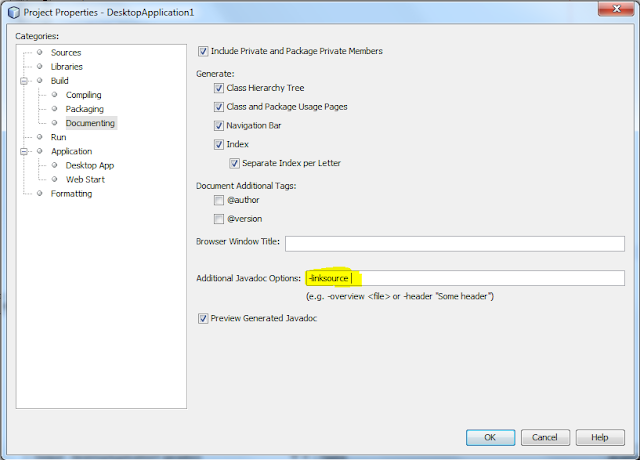The image size is (640, 460).
Task: Open Help for project properties
Action: pyautogui.click(x=600, y=438)
